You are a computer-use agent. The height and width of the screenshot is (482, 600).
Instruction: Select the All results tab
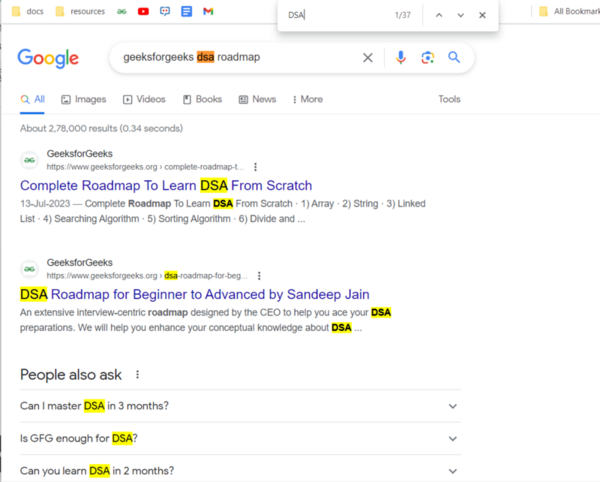coord(33,99)
